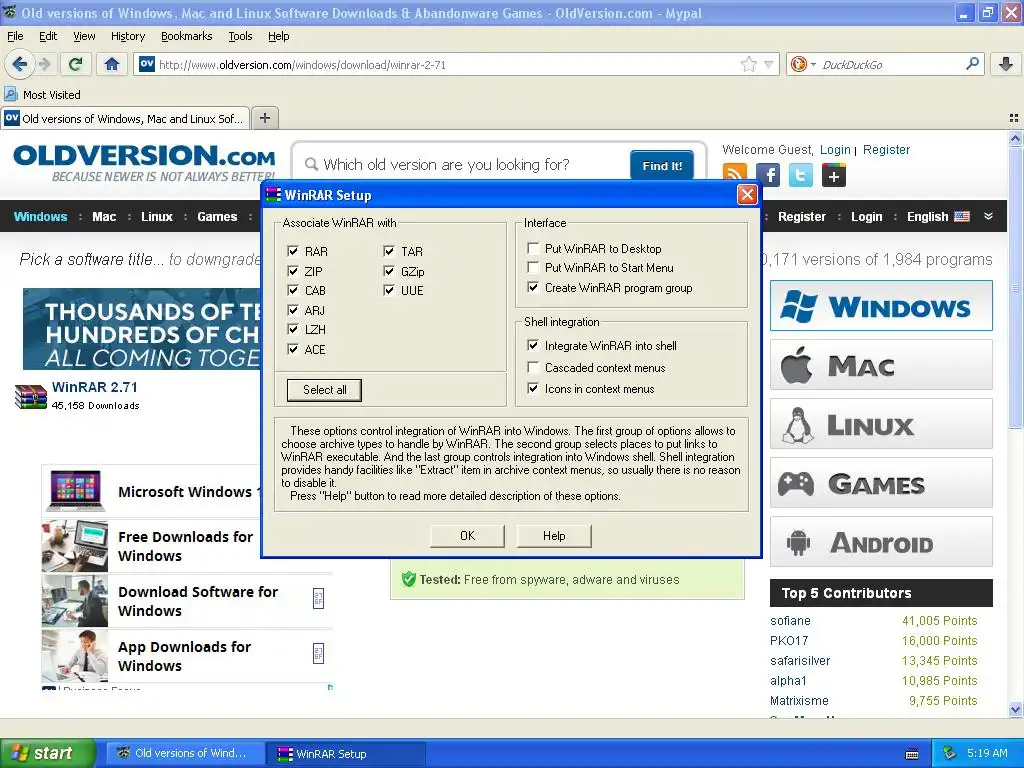The height and width of the screenshot is (768, 1024).
Task: Confirm WinRAR Setup with OK
Action: tap(468, 536)
